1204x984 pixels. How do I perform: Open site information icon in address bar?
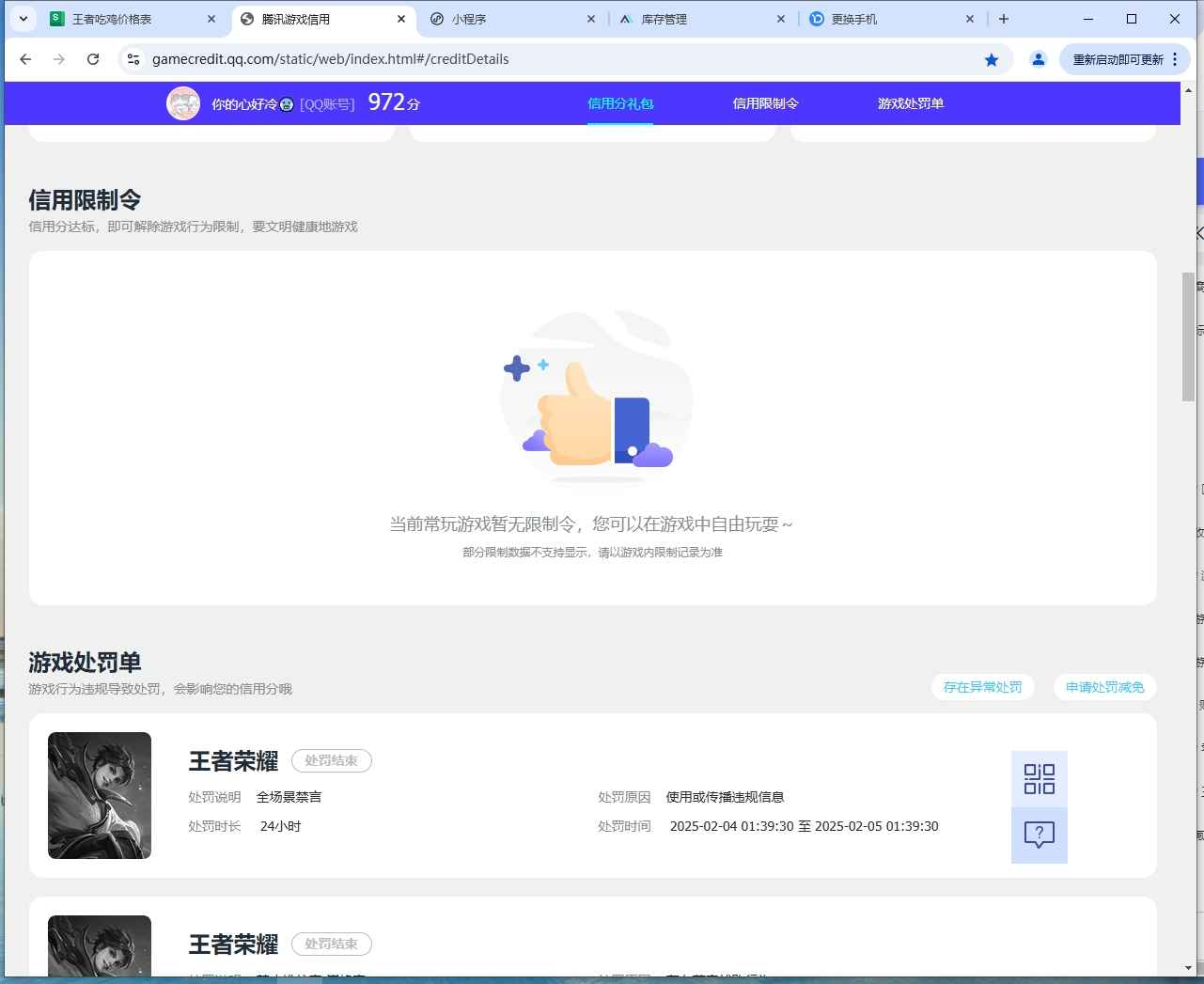[133, 59]
